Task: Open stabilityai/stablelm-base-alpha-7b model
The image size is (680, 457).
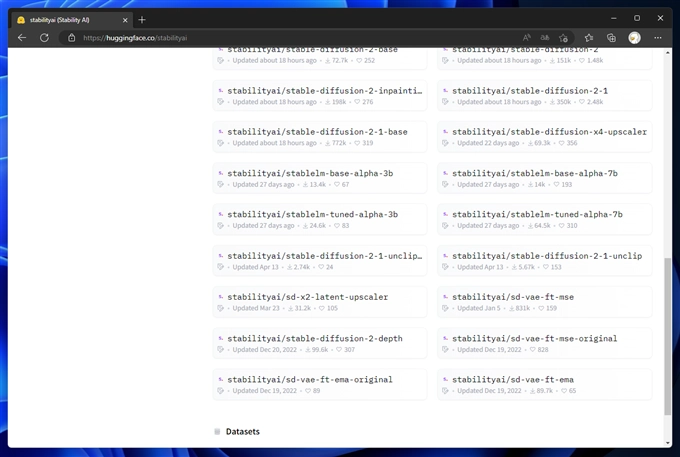Action: point(544,178)
